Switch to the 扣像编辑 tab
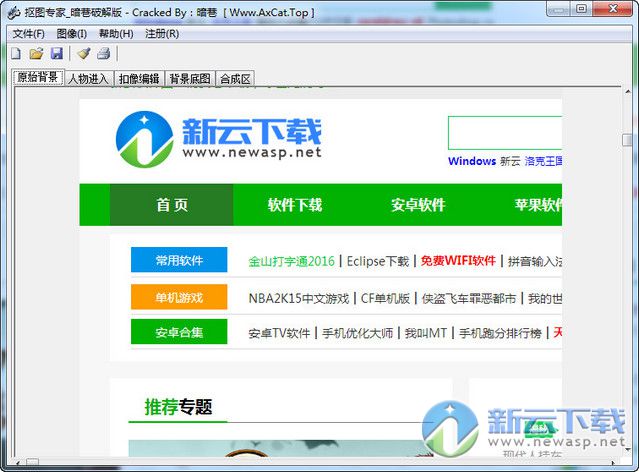The width and height of the screenshot is (639, 472). [x=139, y=79]
